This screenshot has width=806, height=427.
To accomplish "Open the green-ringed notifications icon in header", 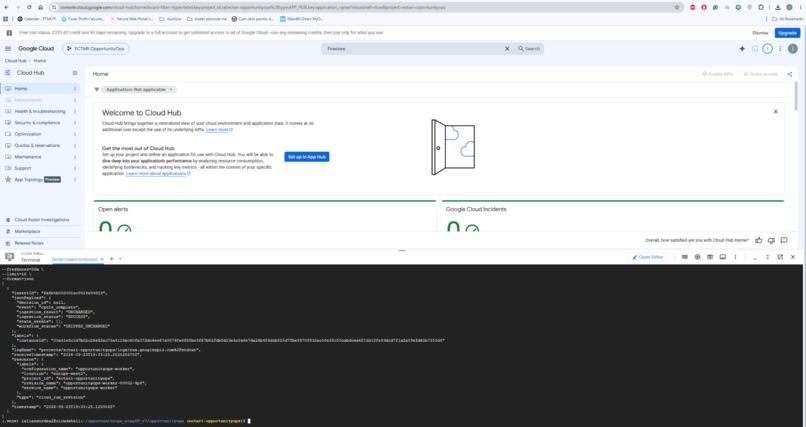I will point(767,49).
